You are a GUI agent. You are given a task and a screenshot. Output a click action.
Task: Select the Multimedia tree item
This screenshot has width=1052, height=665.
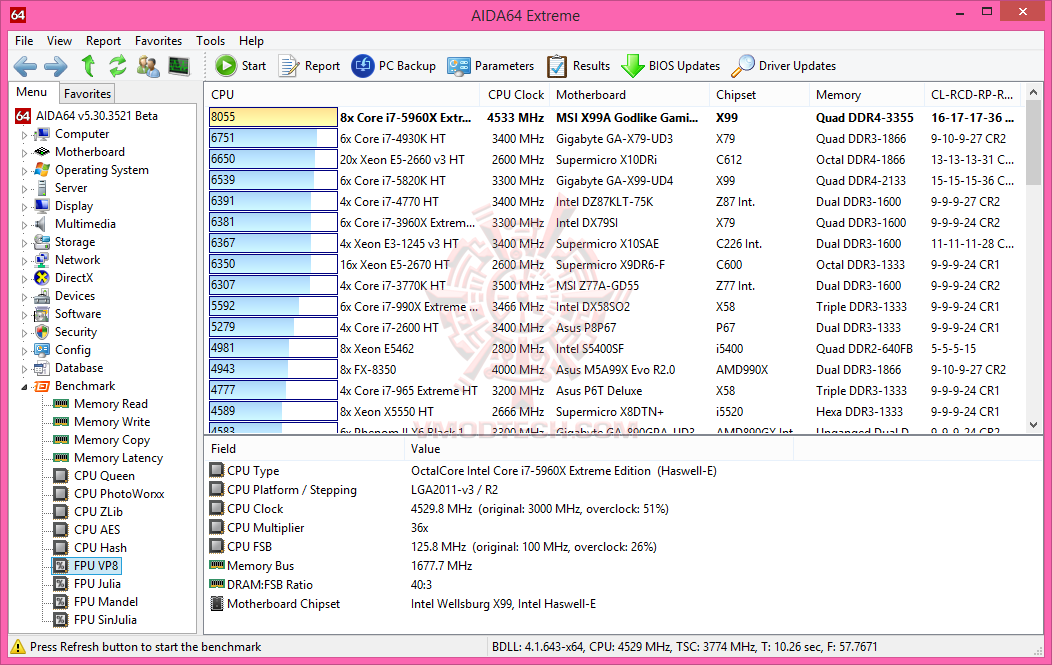[x=85, y=224]
